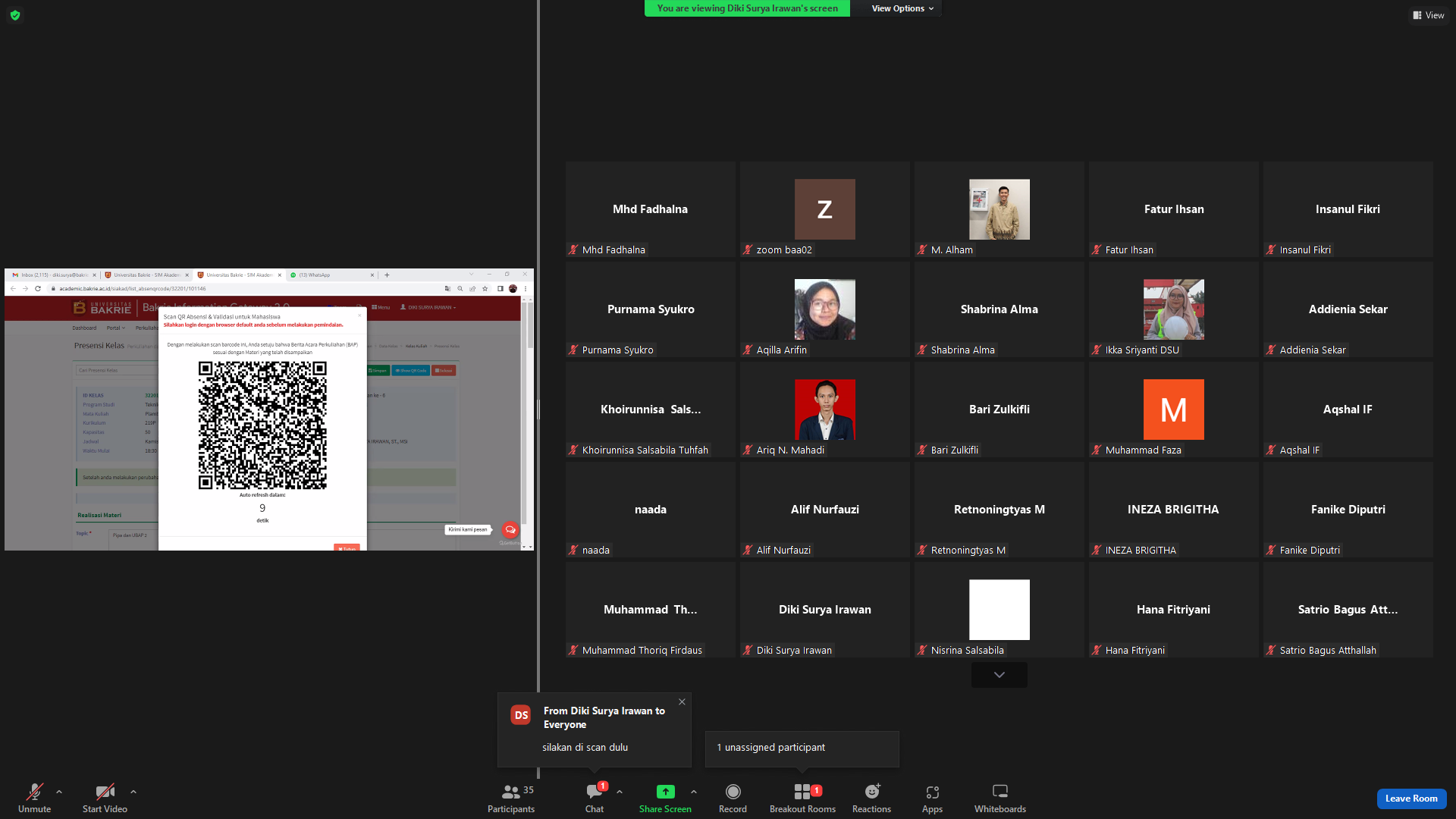Dismiss the chat message notification
This screenshot has height=819, width=1456.
coord(682,702)
